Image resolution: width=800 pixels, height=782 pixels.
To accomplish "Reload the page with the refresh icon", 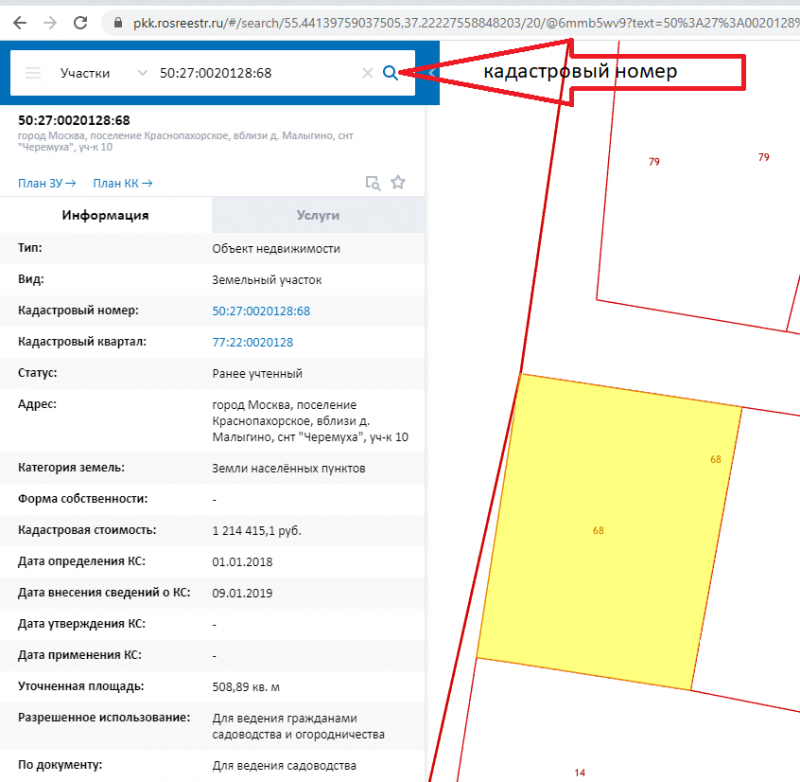I will click(81, 22).
